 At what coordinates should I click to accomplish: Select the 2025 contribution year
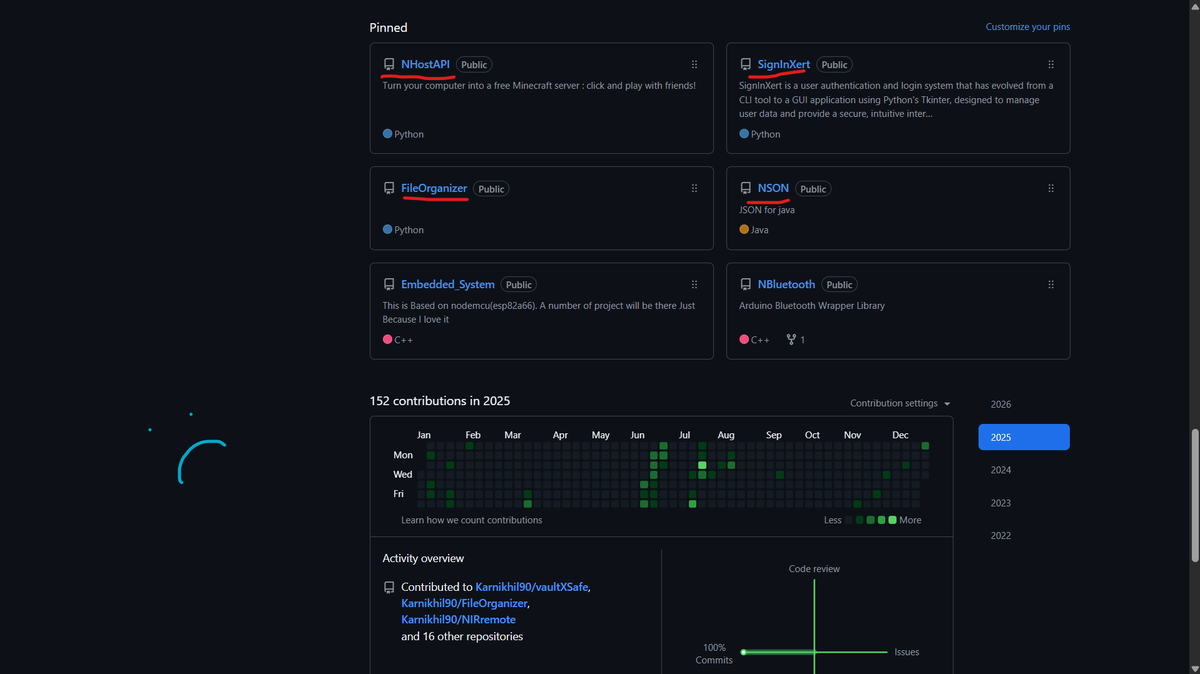(1024, 437)
